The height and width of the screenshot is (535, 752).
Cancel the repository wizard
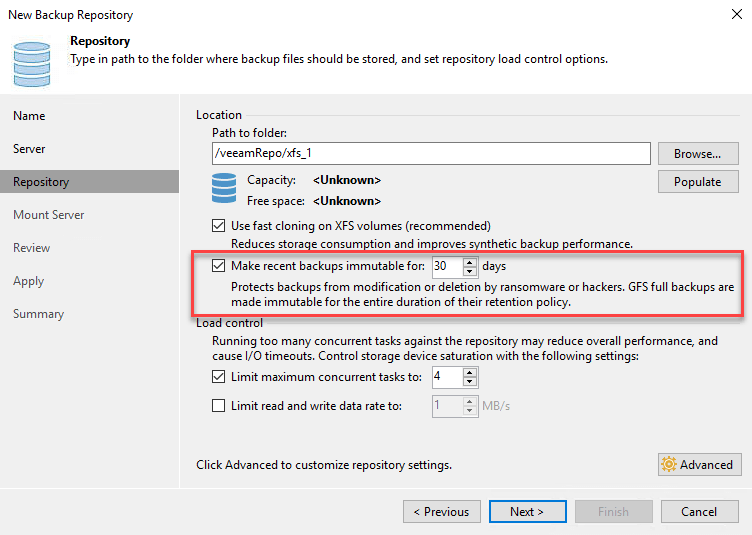point(698,511)
